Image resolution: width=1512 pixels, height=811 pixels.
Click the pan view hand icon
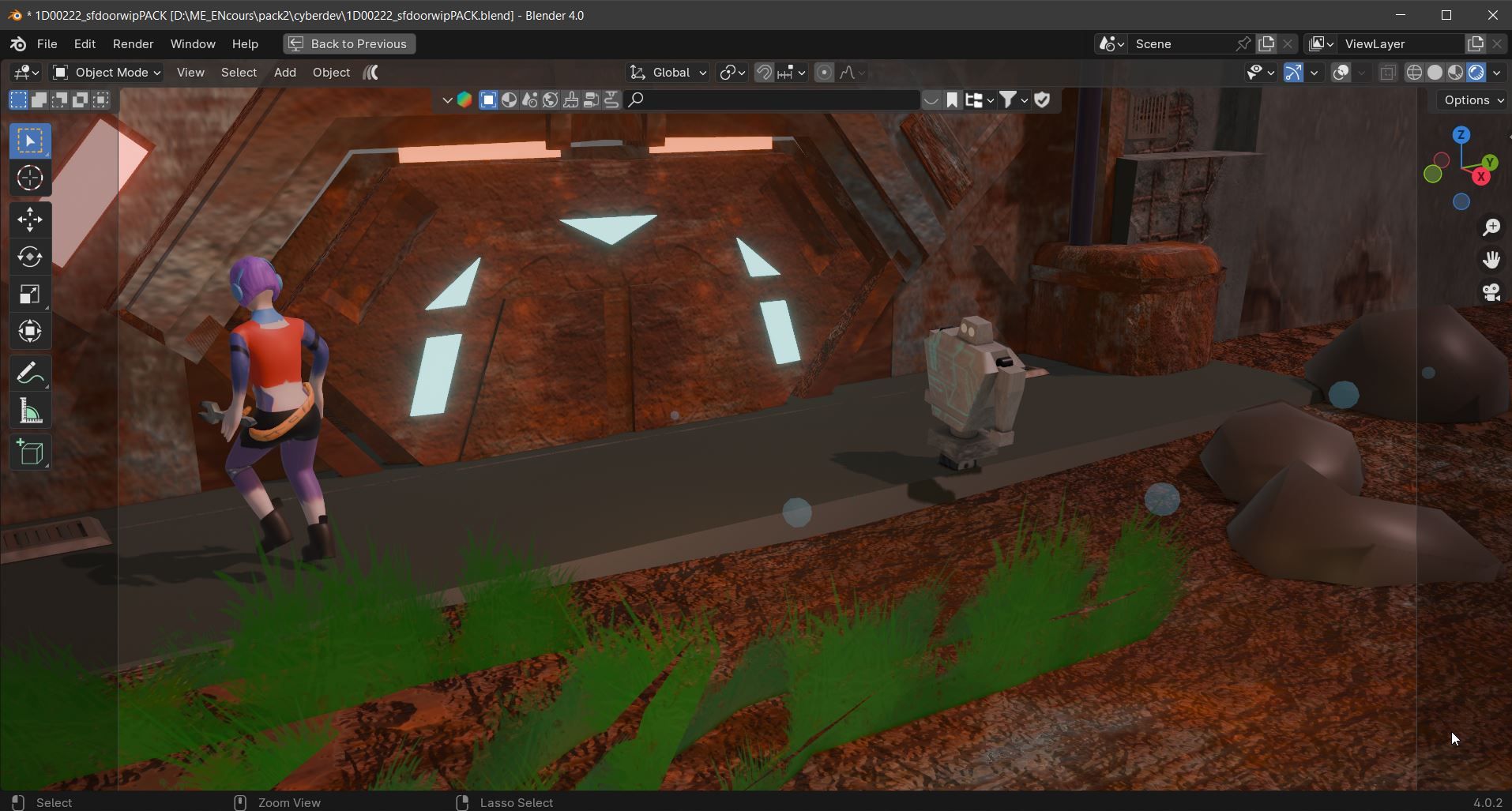(x=1491, y=260)
